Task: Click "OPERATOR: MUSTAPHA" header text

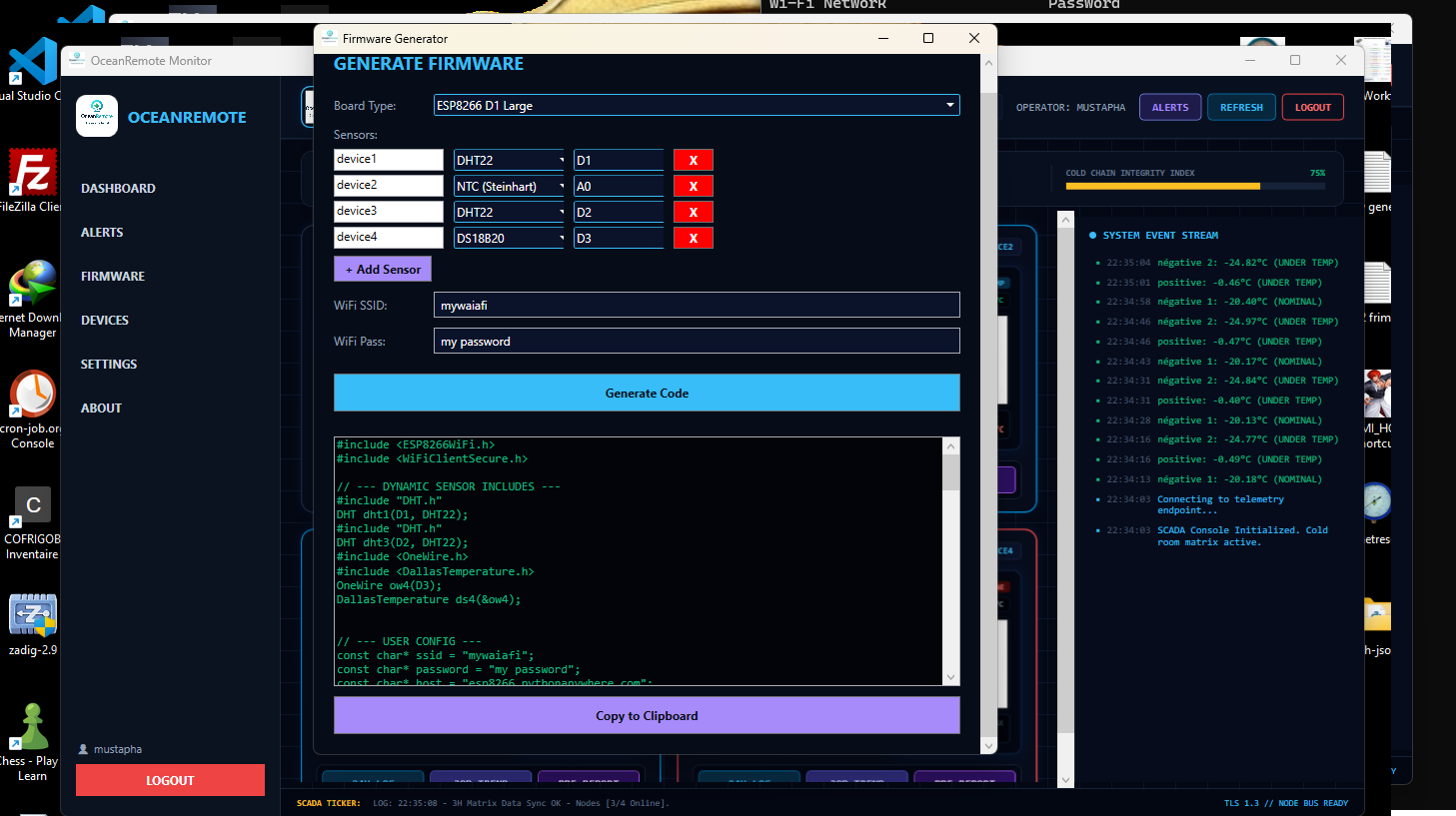Action: point(1070,107)
